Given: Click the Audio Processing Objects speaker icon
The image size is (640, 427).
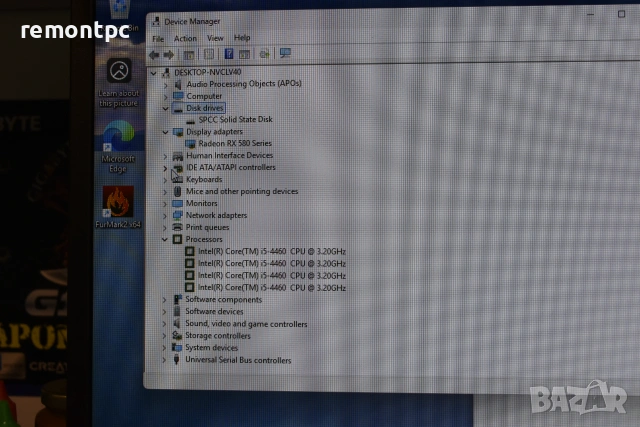Looking at the screenshot, I should pyautogui.click(x=178, y=84).
